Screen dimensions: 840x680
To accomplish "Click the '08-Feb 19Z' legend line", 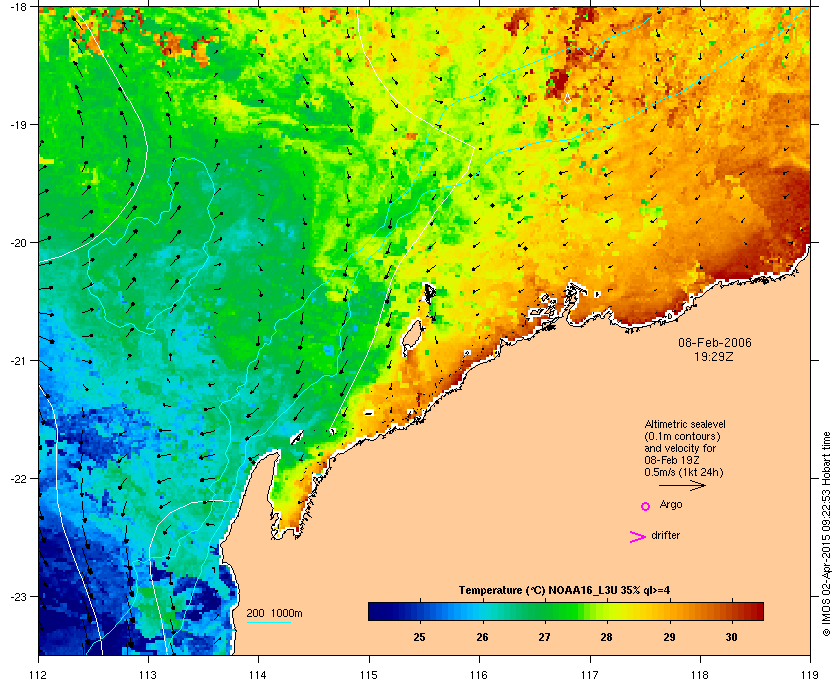I will click(x=672, y=460).
